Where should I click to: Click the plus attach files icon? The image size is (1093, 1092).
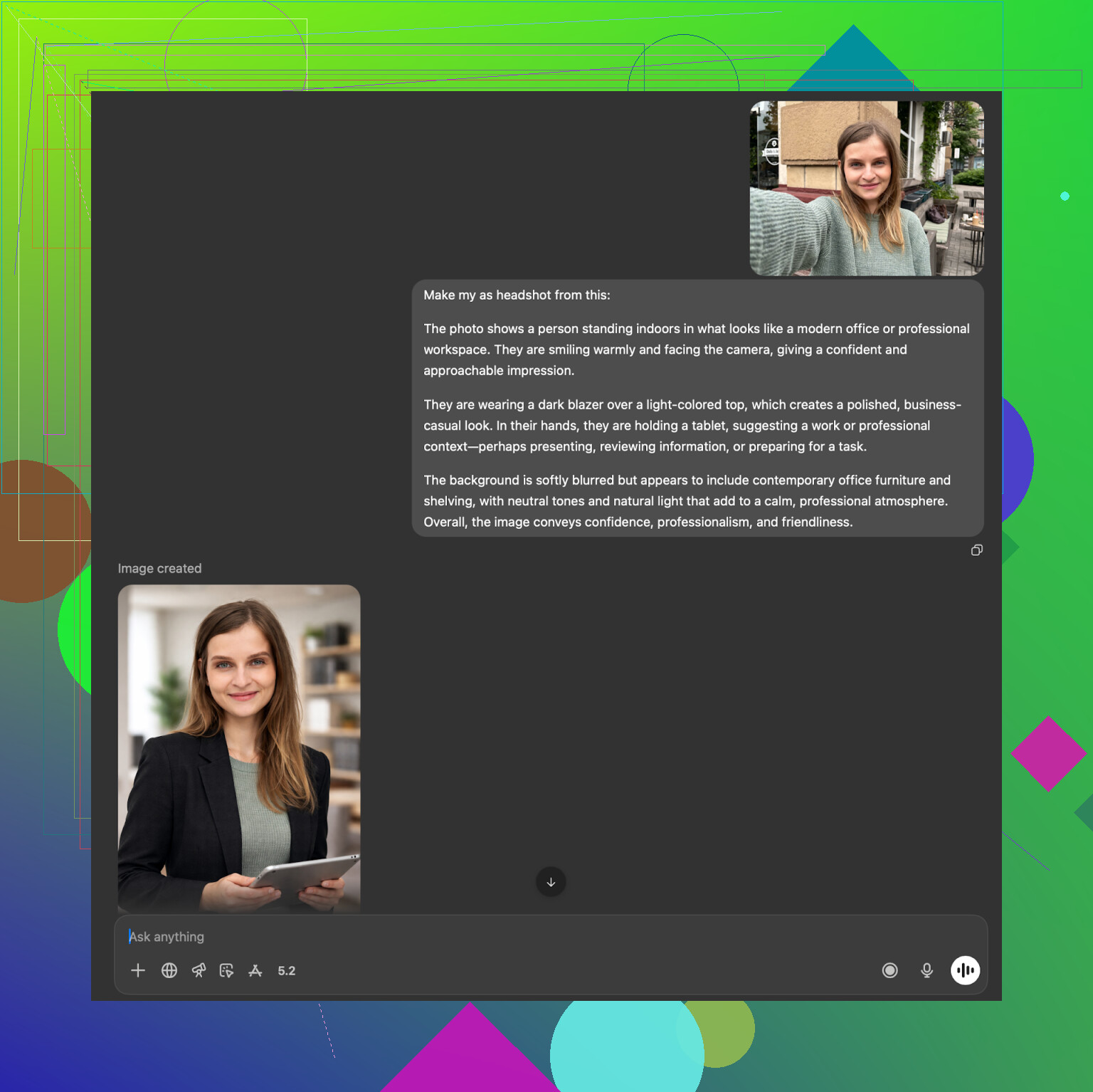[138, 970]
